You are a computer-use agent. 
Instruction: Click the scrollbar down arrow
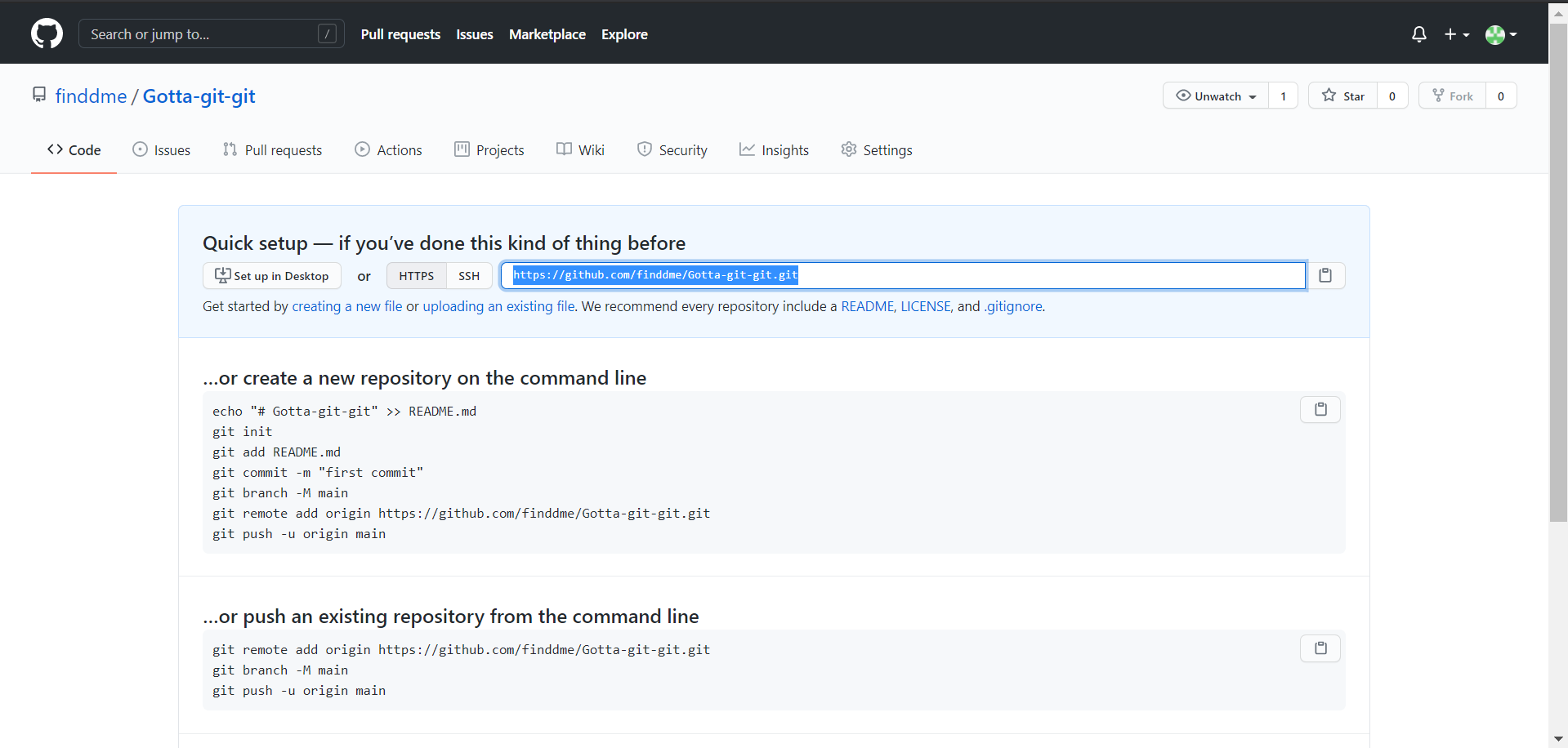tap(1558, 739)
